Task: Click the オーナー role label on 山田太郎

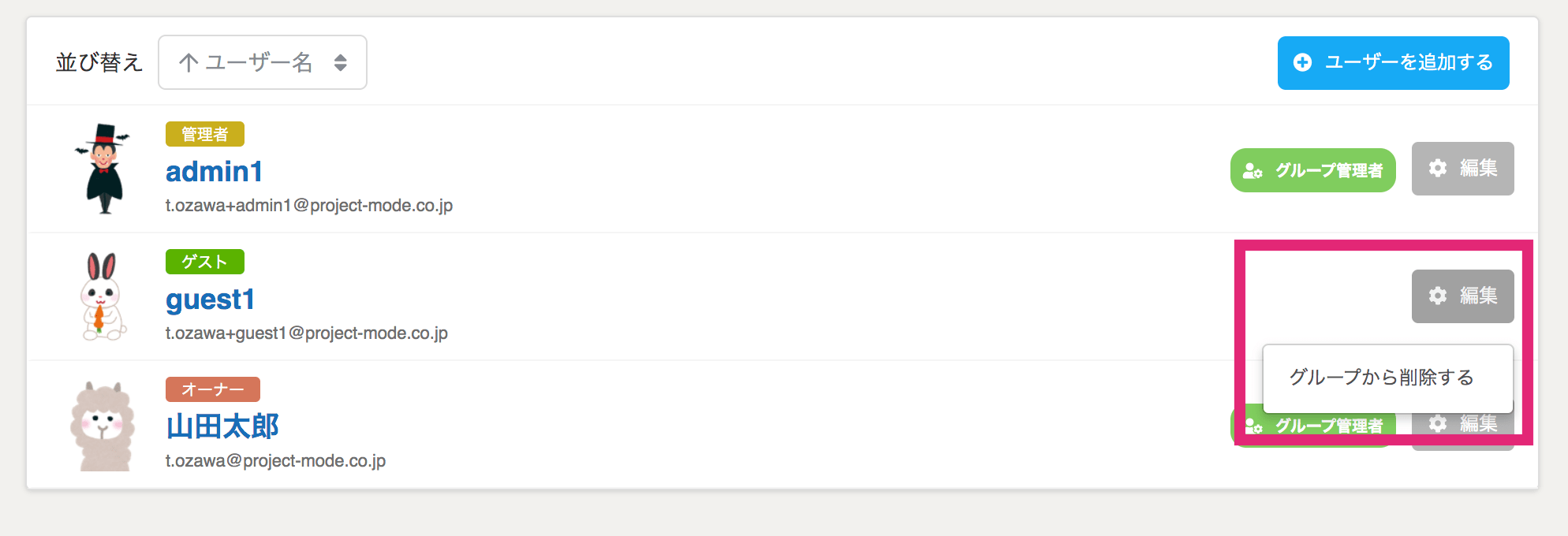Action: (x=213, y=389)
